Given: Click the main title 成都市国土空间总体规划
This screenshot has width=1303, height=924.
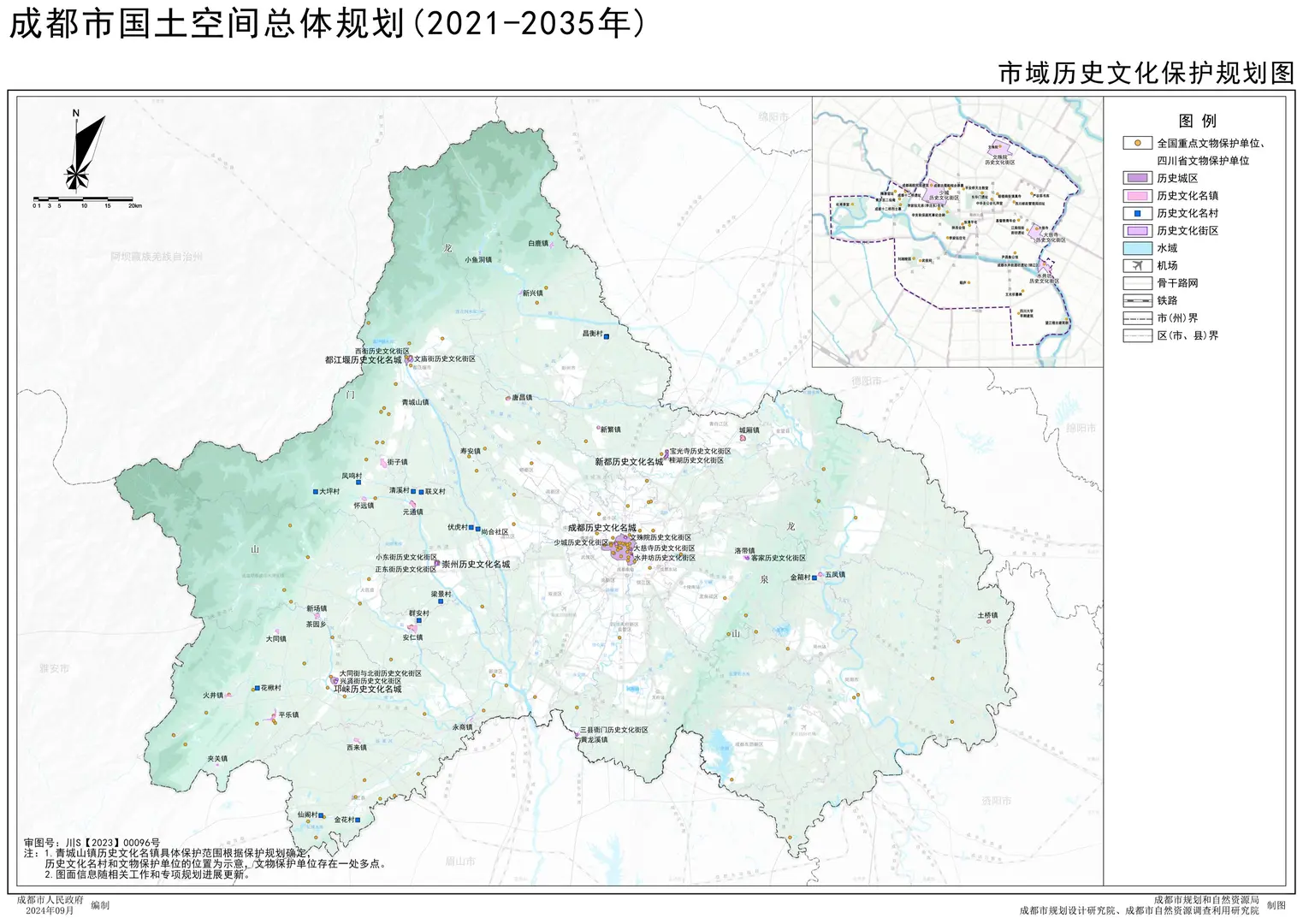Looking at the screenshot, I should click(x=325, y=24).
